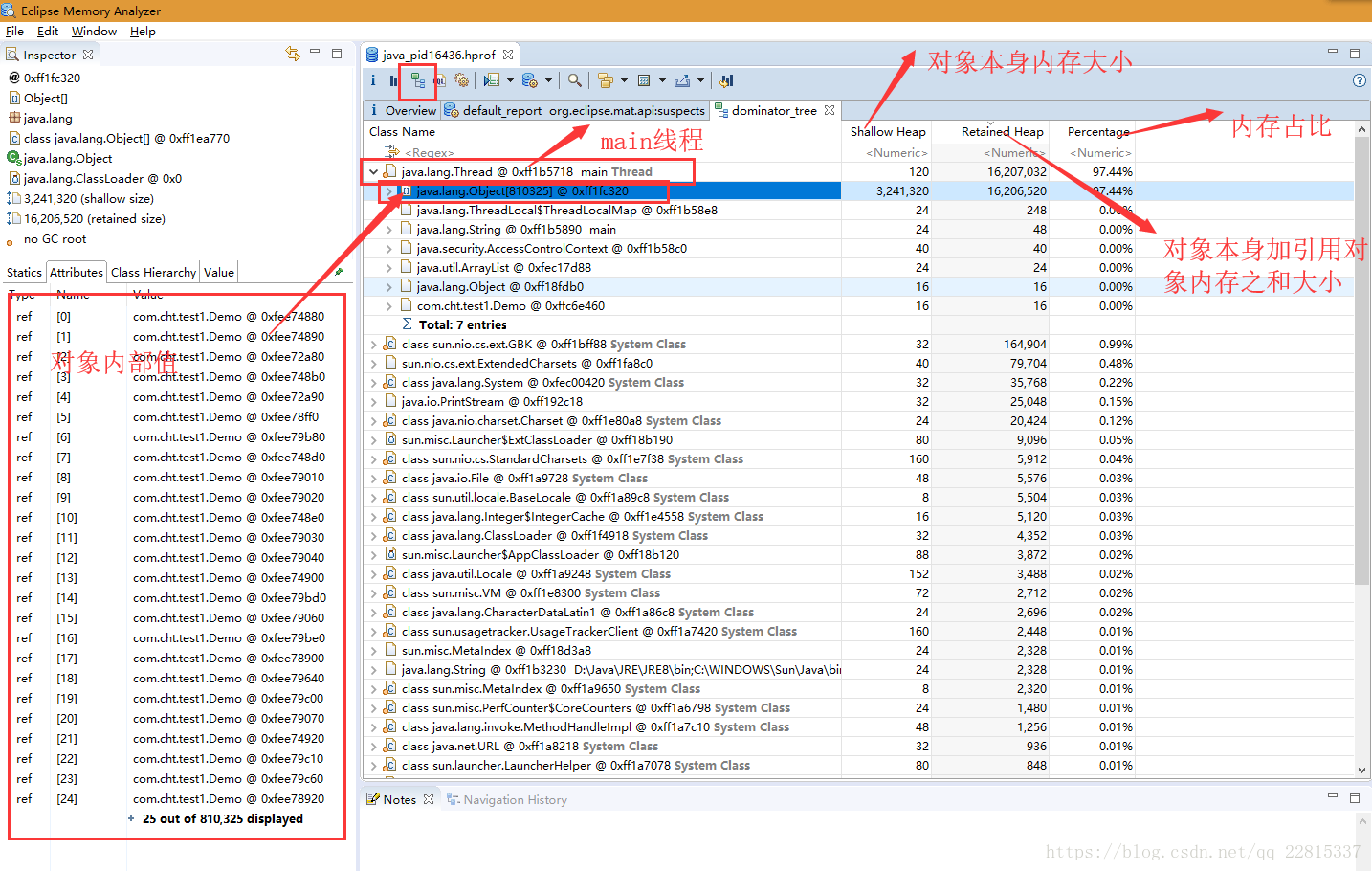Maximize the heap dump editor area
Screen dimensions: 1372x871
(x=1355, y=54)
